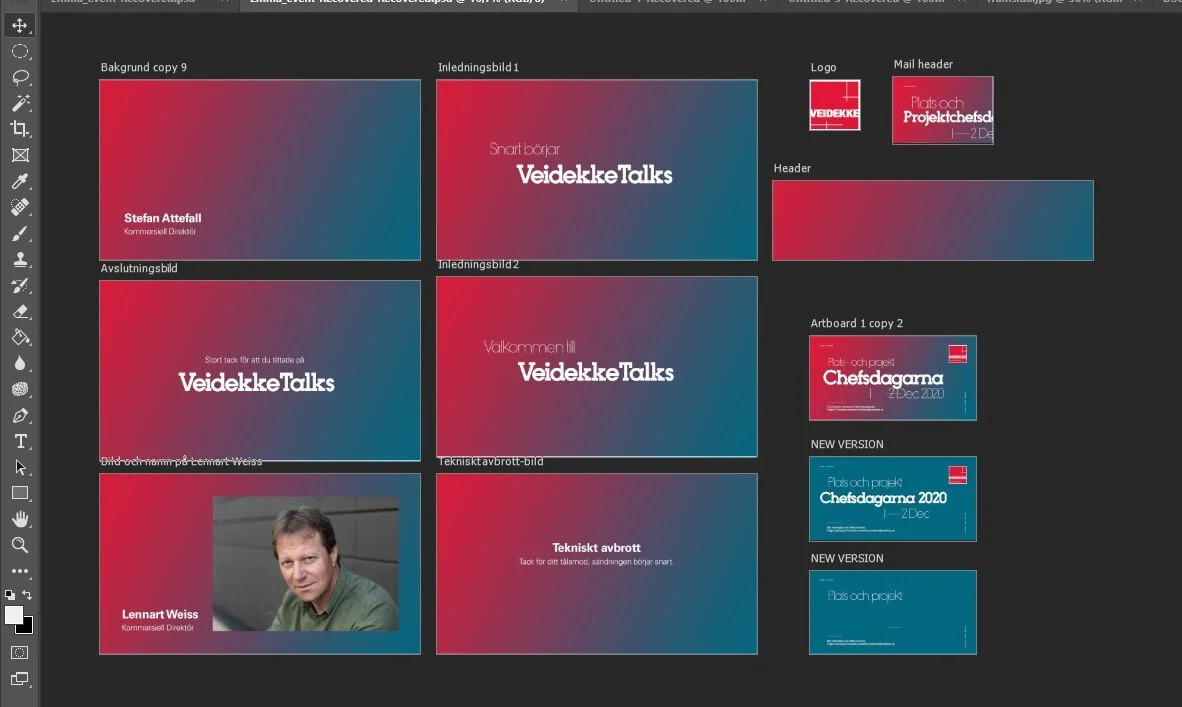Open the foreground color picker
1182x707 pixels.
click(13, 614)
